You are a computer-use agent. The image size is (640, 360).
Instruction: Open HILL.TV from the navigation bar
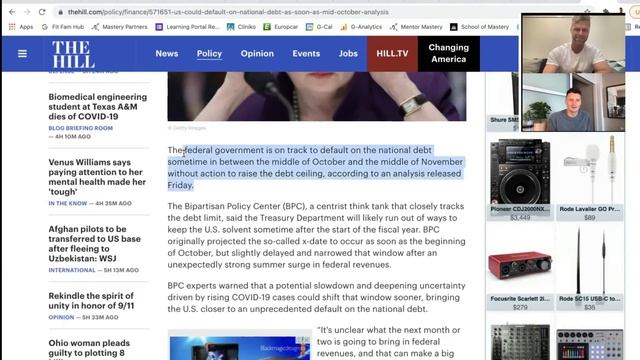(x=392, y=53)
